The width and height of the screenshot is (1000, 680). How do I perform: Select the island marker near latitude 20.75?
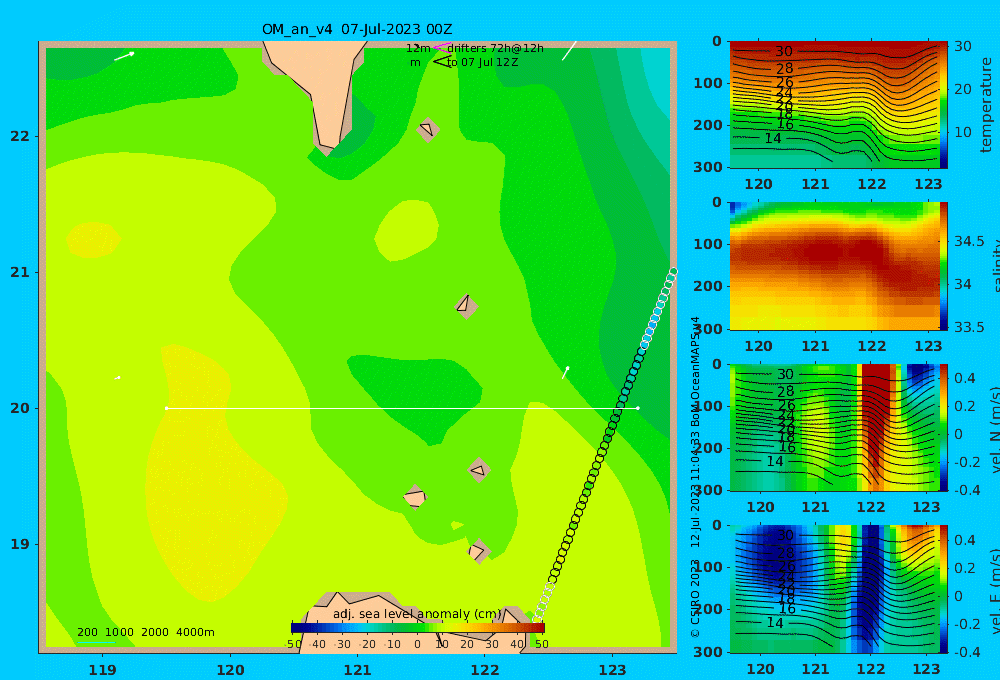click(466, 306)
